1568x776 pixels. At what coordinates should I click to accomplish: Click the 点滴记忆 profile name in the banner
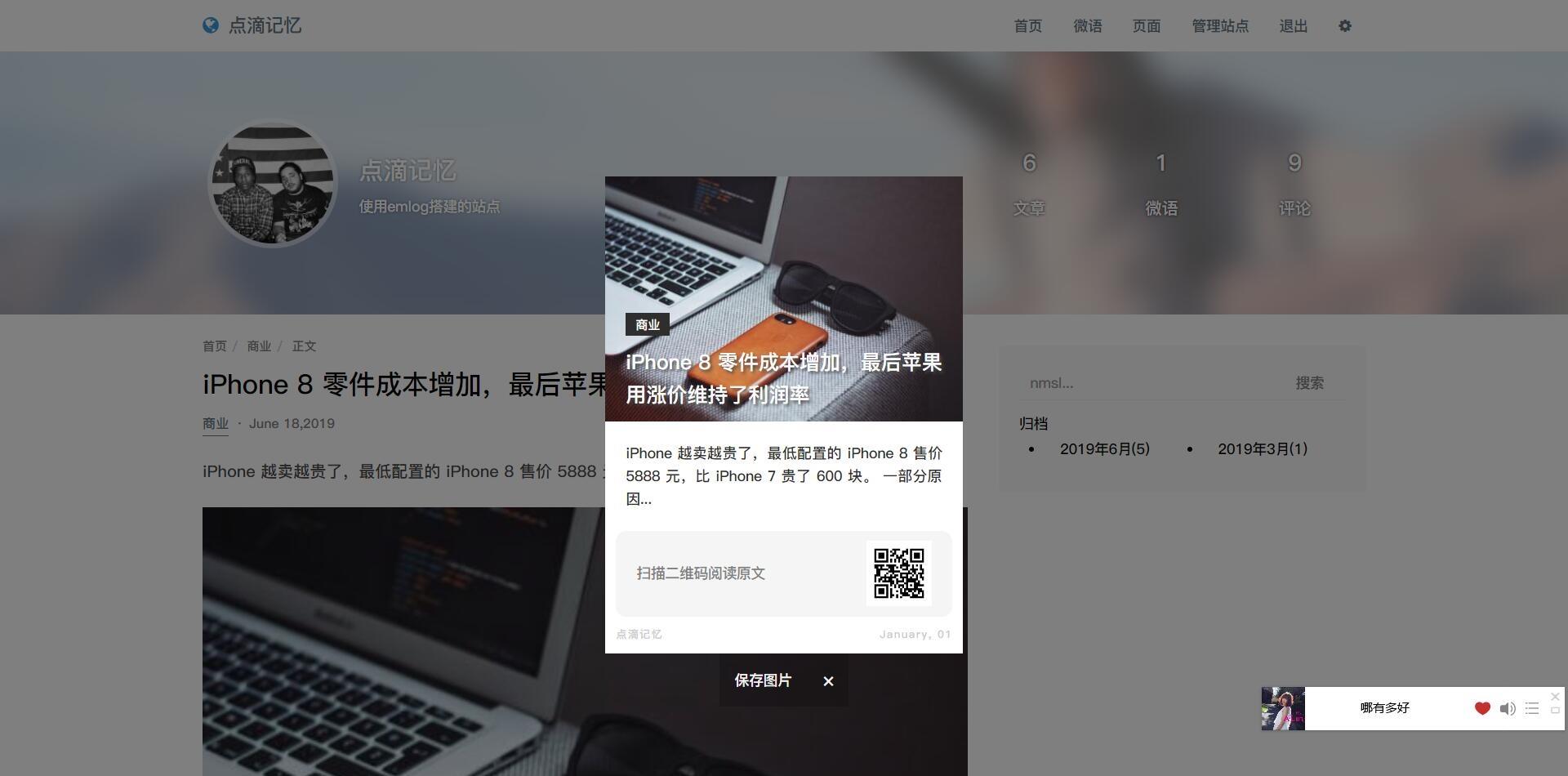pyautogui.click(x=408, y=171)
